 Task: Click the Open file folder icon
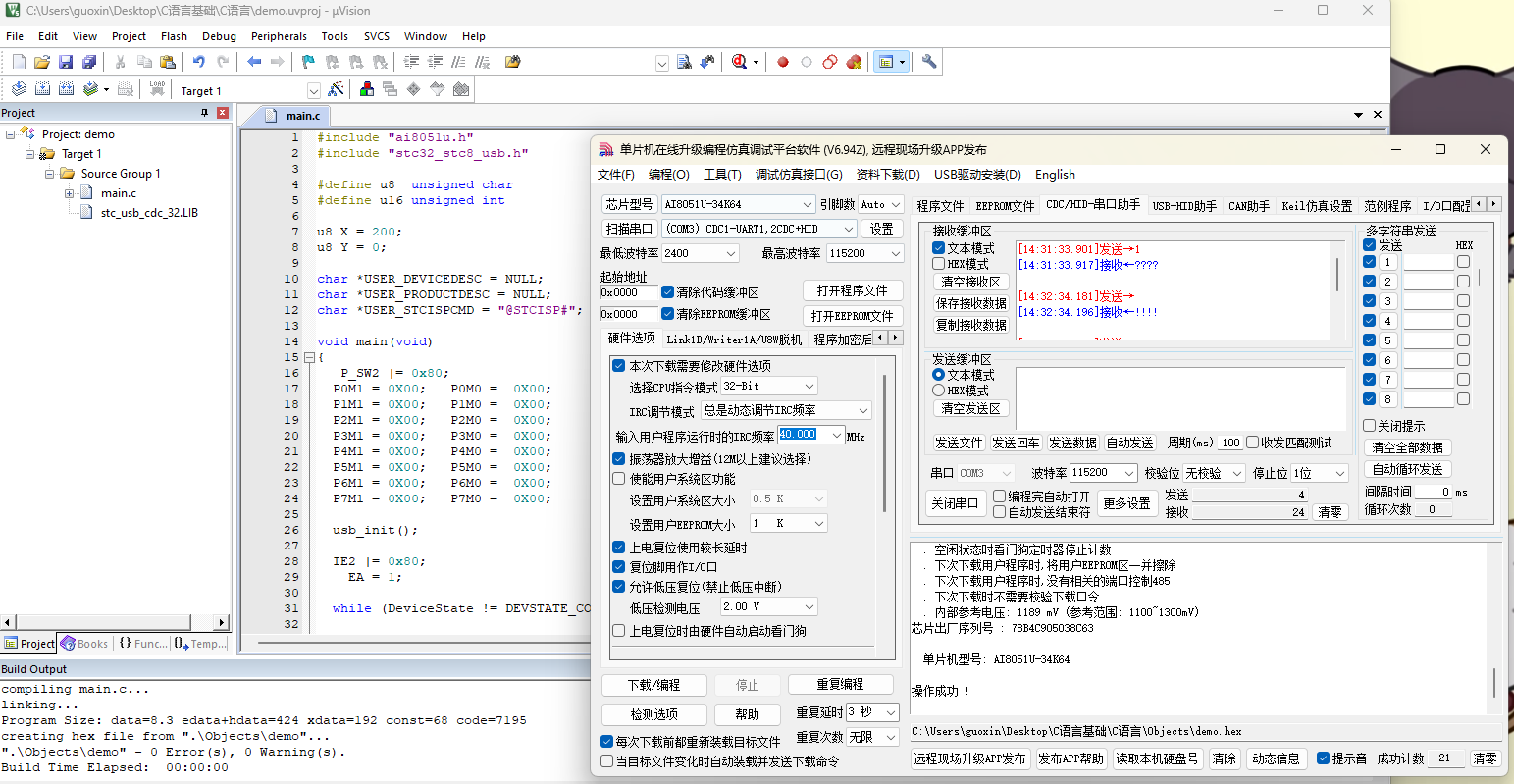point(42,62)
